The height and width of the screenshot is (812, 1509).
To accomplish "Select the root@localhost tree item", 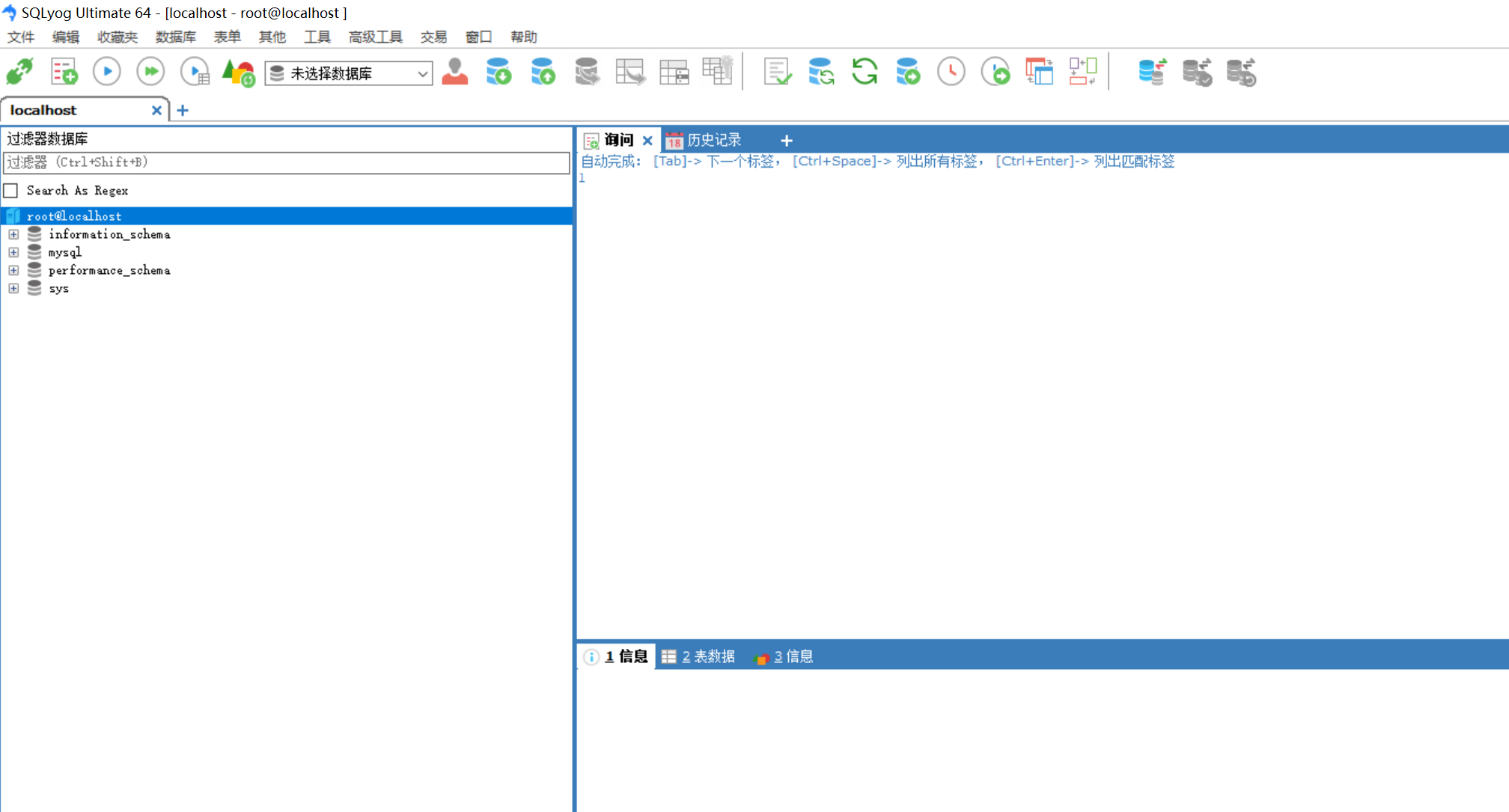I will click(73, 216).
